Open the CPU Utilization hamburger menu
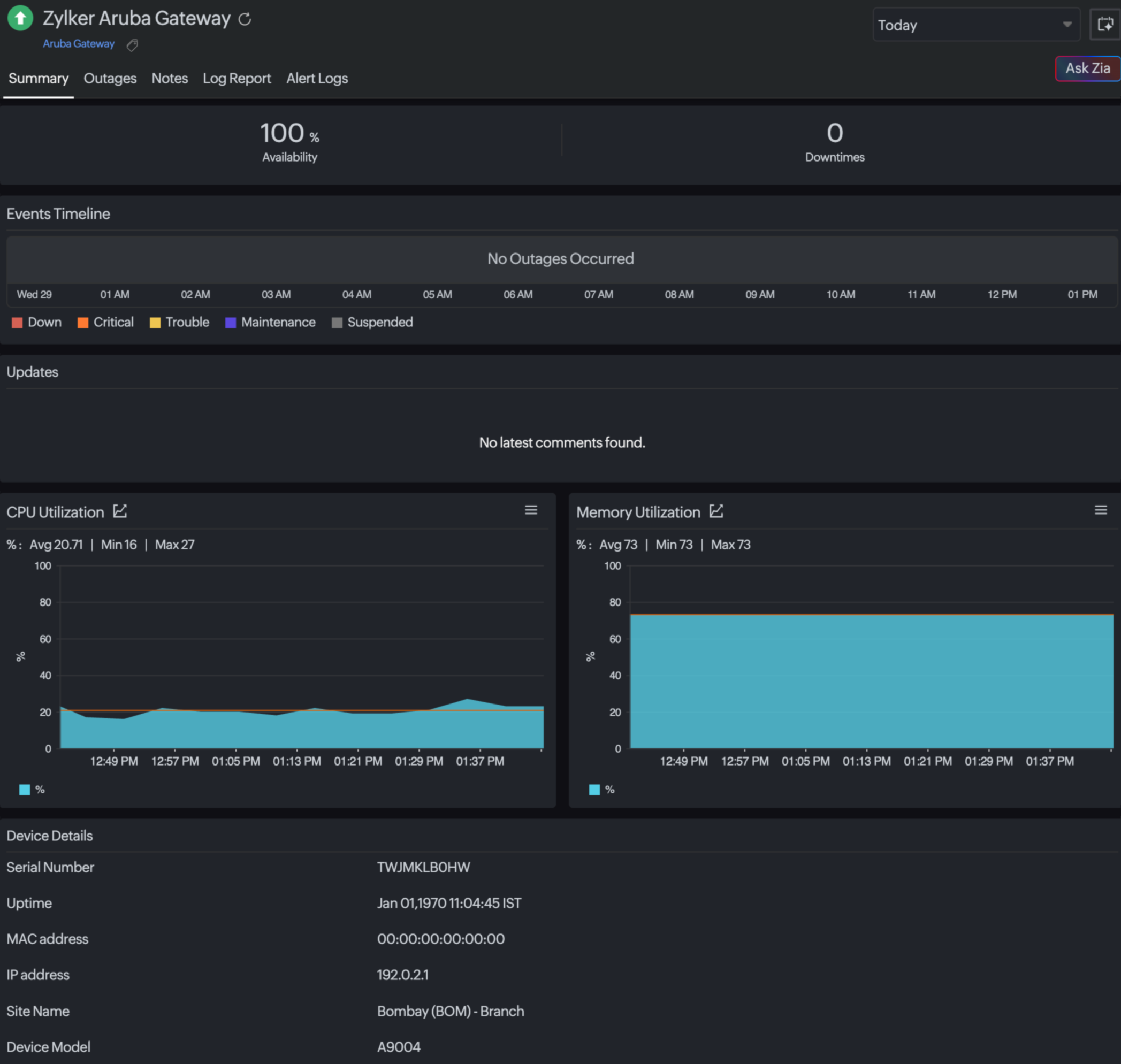Viewport: 1121px width, 1064px height. point(530,510)
